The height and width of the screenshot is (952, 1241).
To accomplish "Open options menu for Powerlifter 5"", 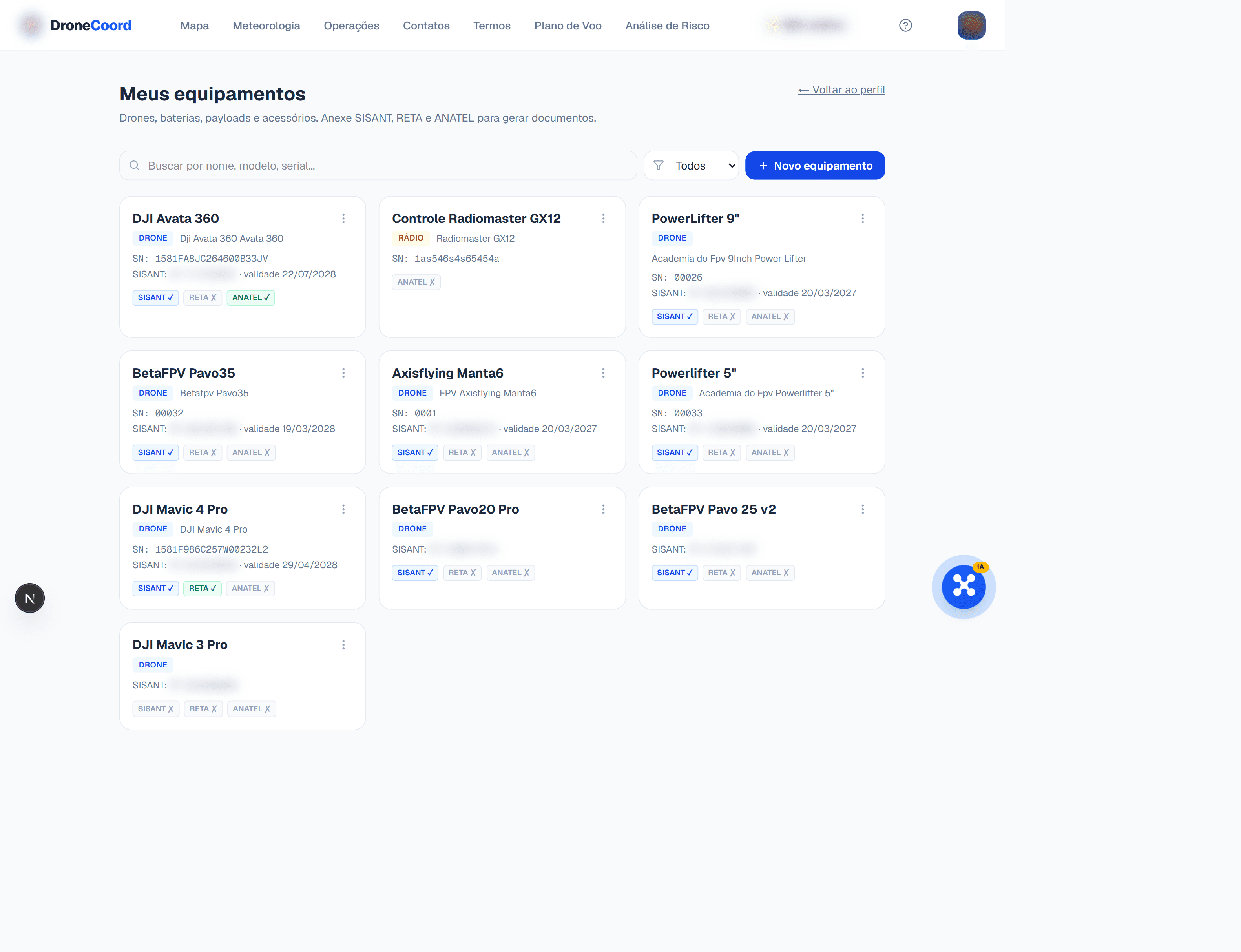I will pyautogui.click(x=863, y=373).
